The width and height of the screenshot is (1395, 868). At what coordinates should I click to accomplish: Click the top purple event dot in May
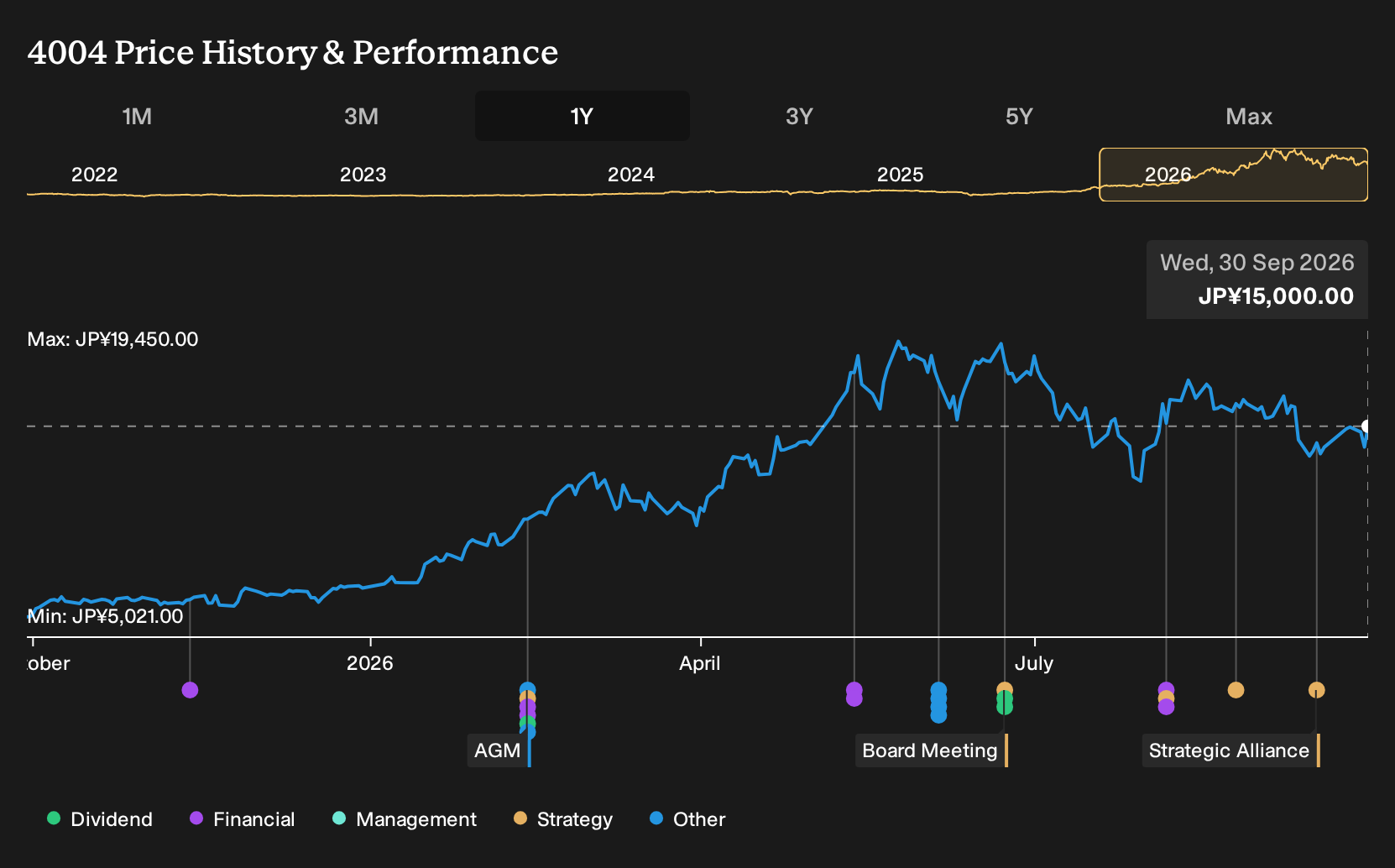[854, 690]
